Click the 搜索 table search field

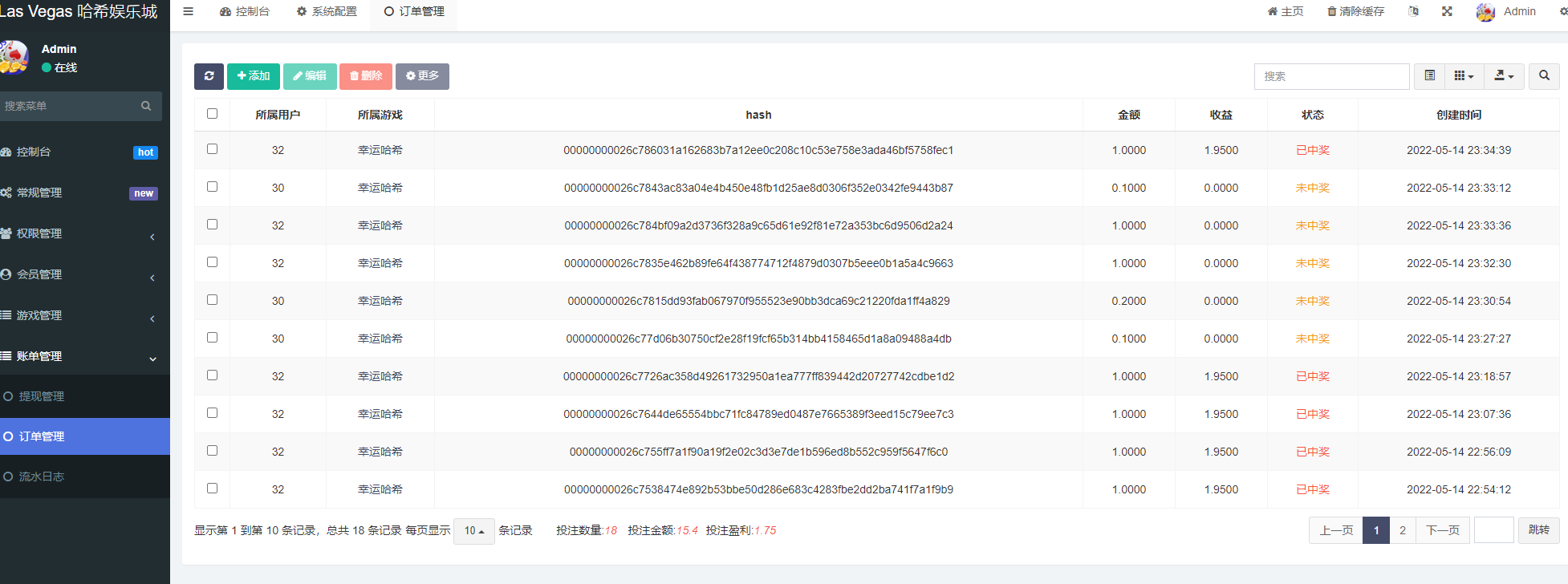tap(1331, 76)
